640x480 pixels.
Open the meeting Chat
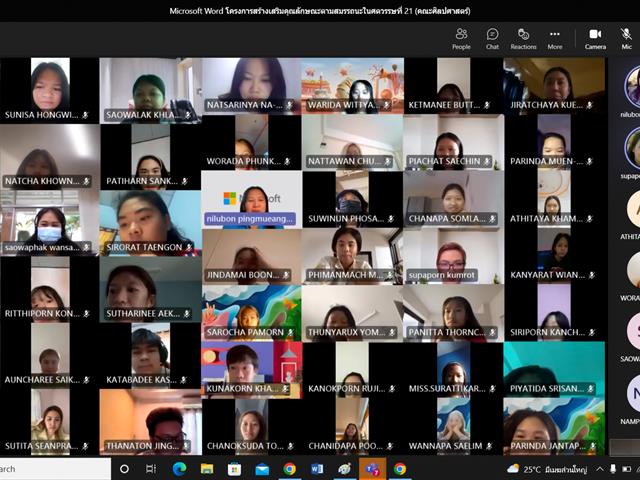tap(492, 39)
